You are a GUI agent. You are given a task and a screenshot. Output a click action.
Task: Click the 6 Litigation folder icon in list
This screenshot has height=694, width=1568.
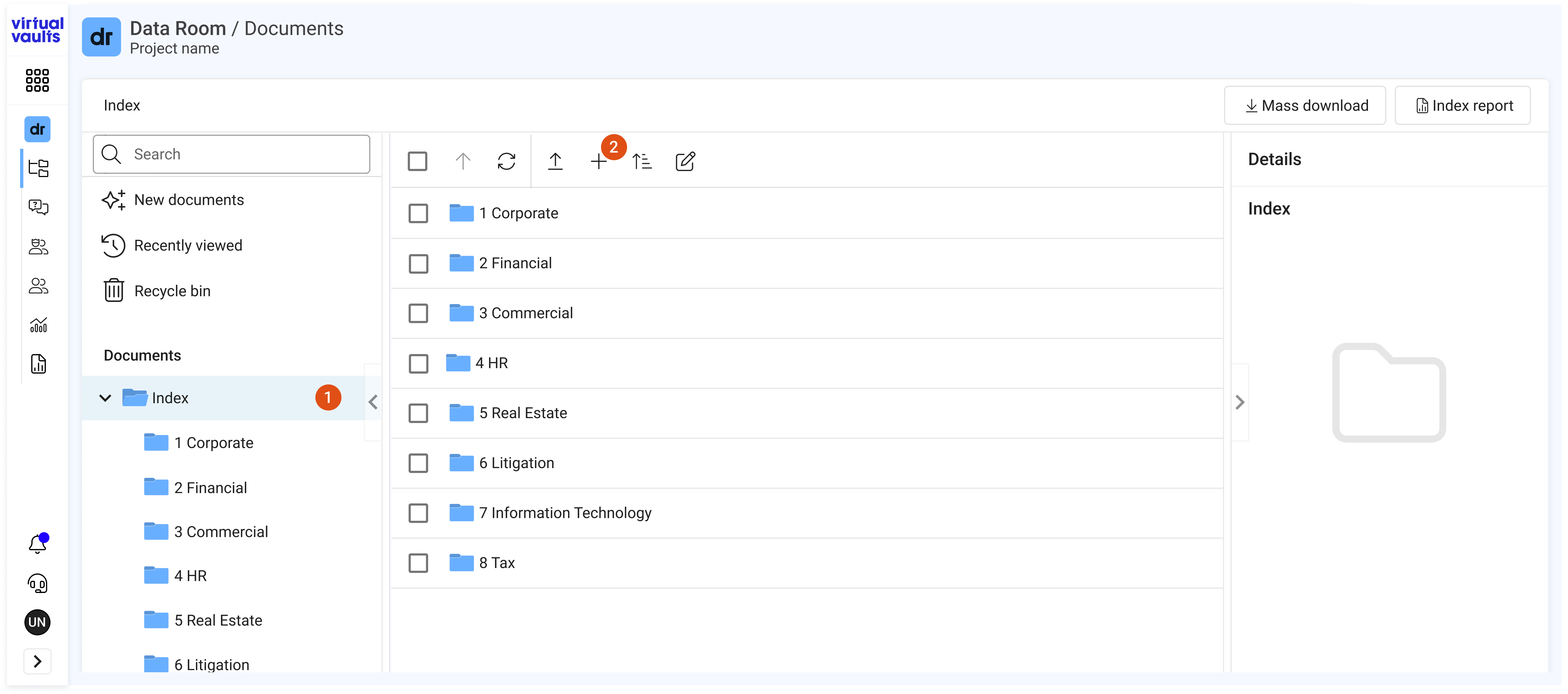[x=461, y=463]
